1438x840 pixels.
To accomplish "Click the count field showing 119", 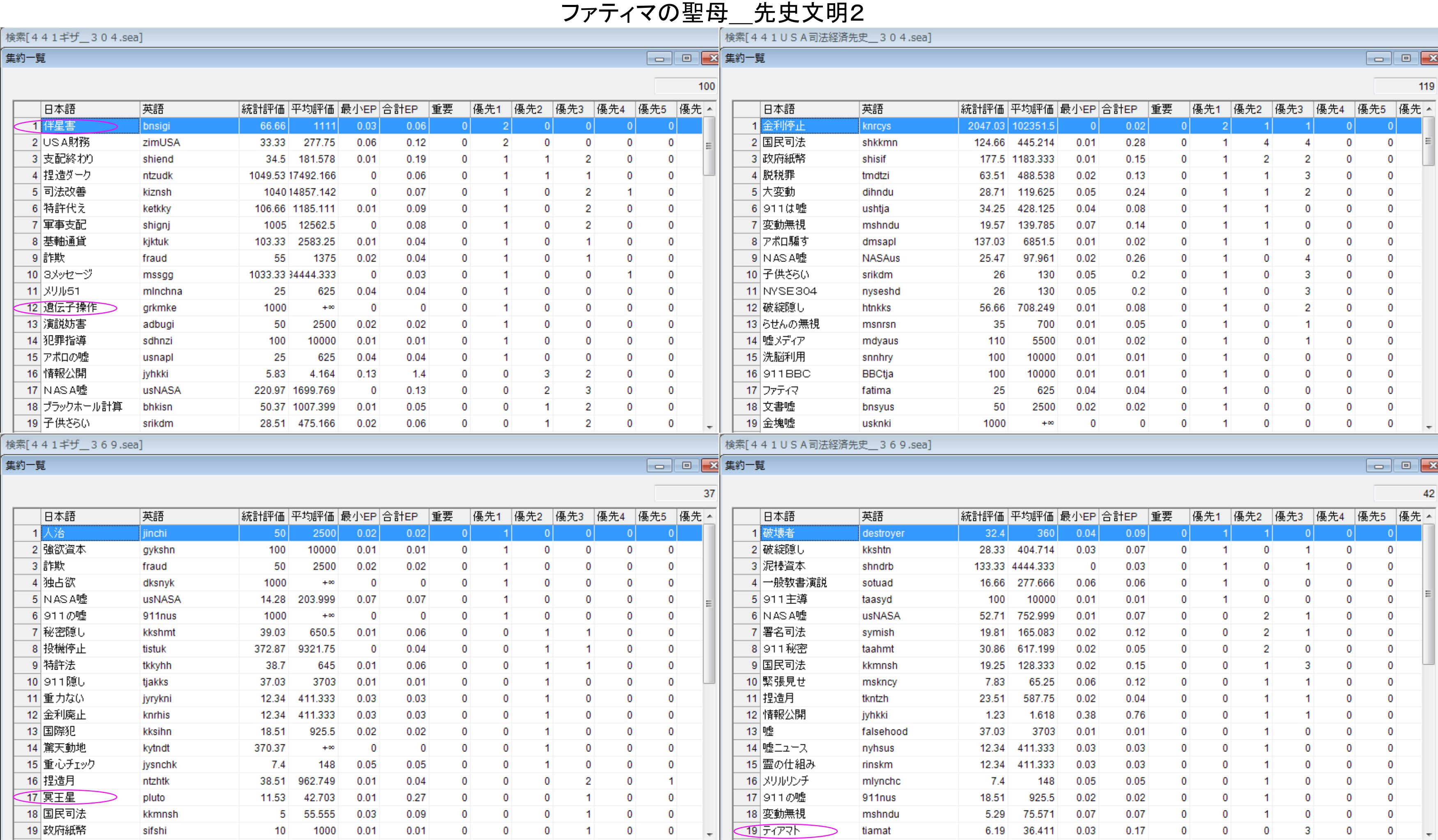I will 1405,86.
